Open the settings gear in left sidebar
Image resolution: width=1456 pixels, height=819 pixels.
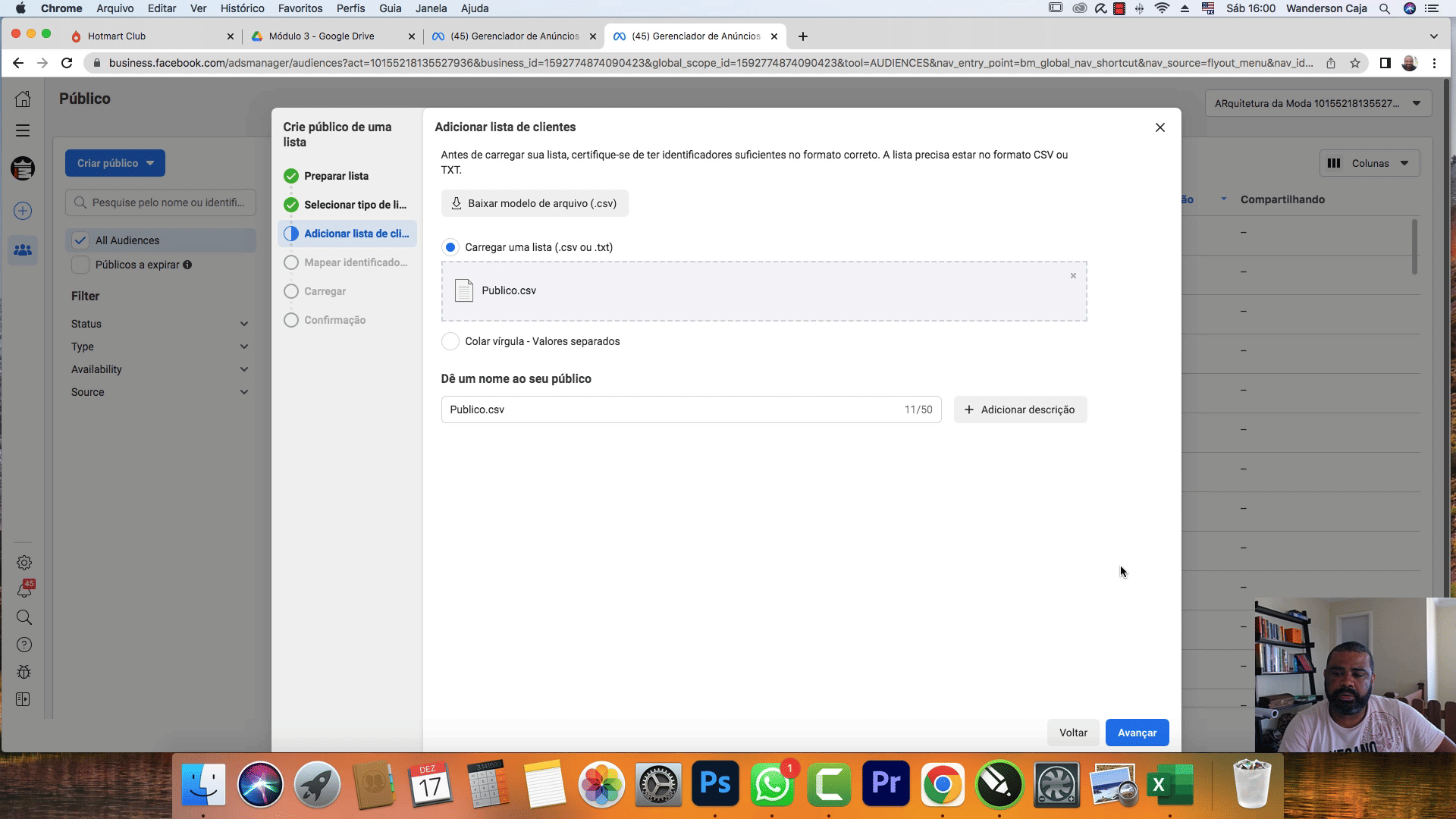(x=24, y=563)
